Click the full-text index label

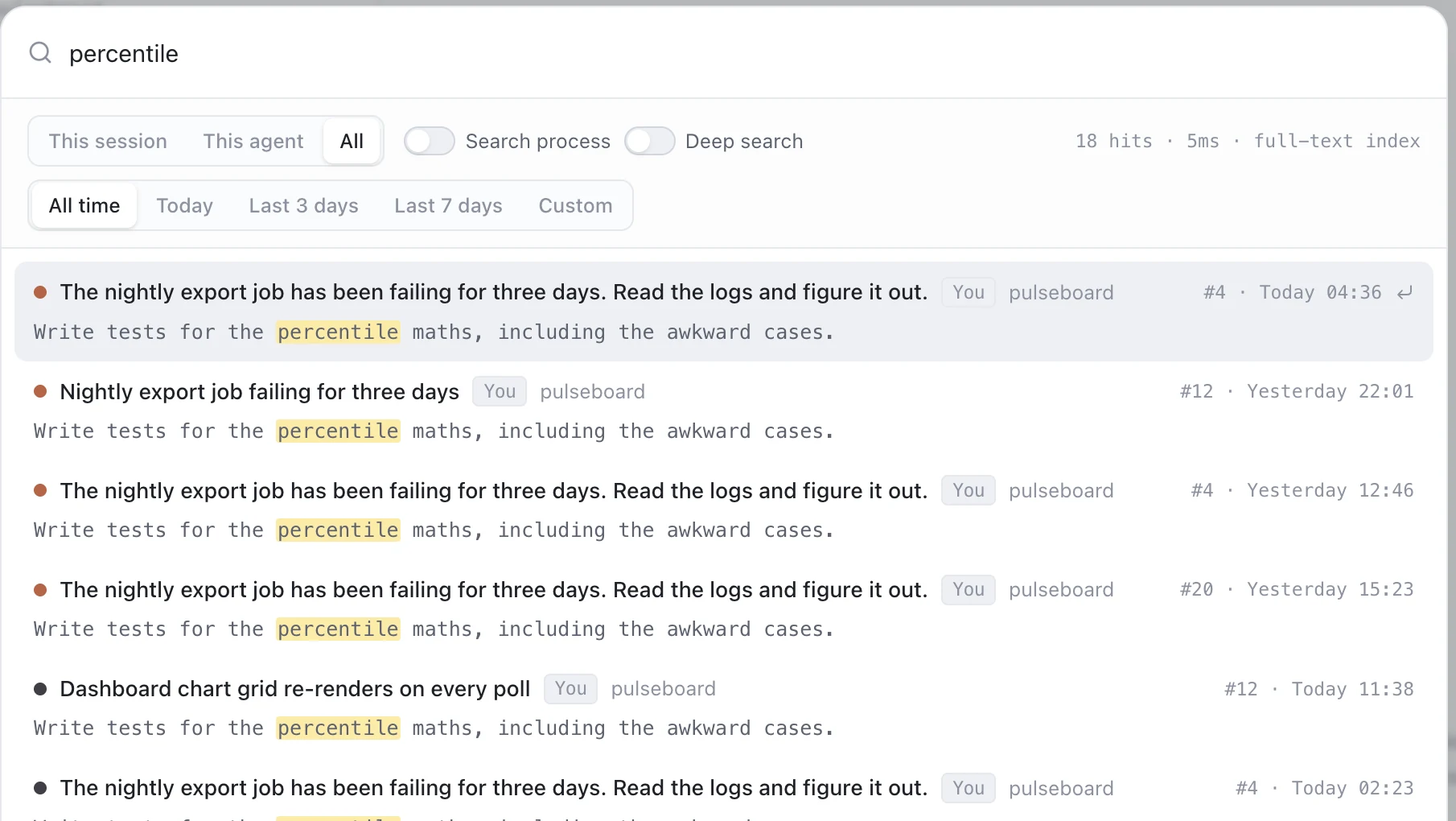pyautogui.click(x=1337, y=142)
